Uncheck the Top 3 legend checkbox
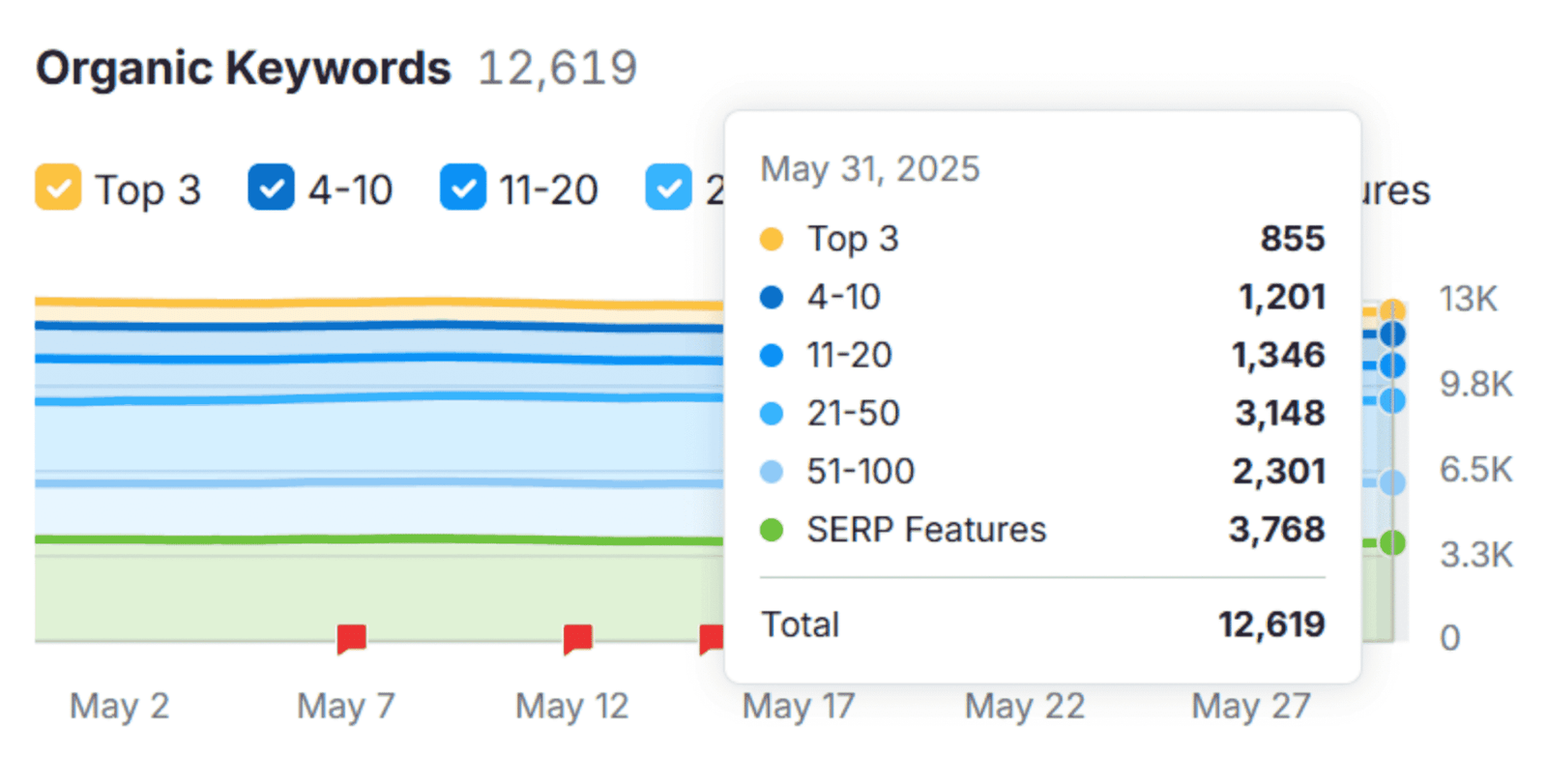Viewport: 1547px width, 784px height. pyautogui.click(x=58, y=188)
